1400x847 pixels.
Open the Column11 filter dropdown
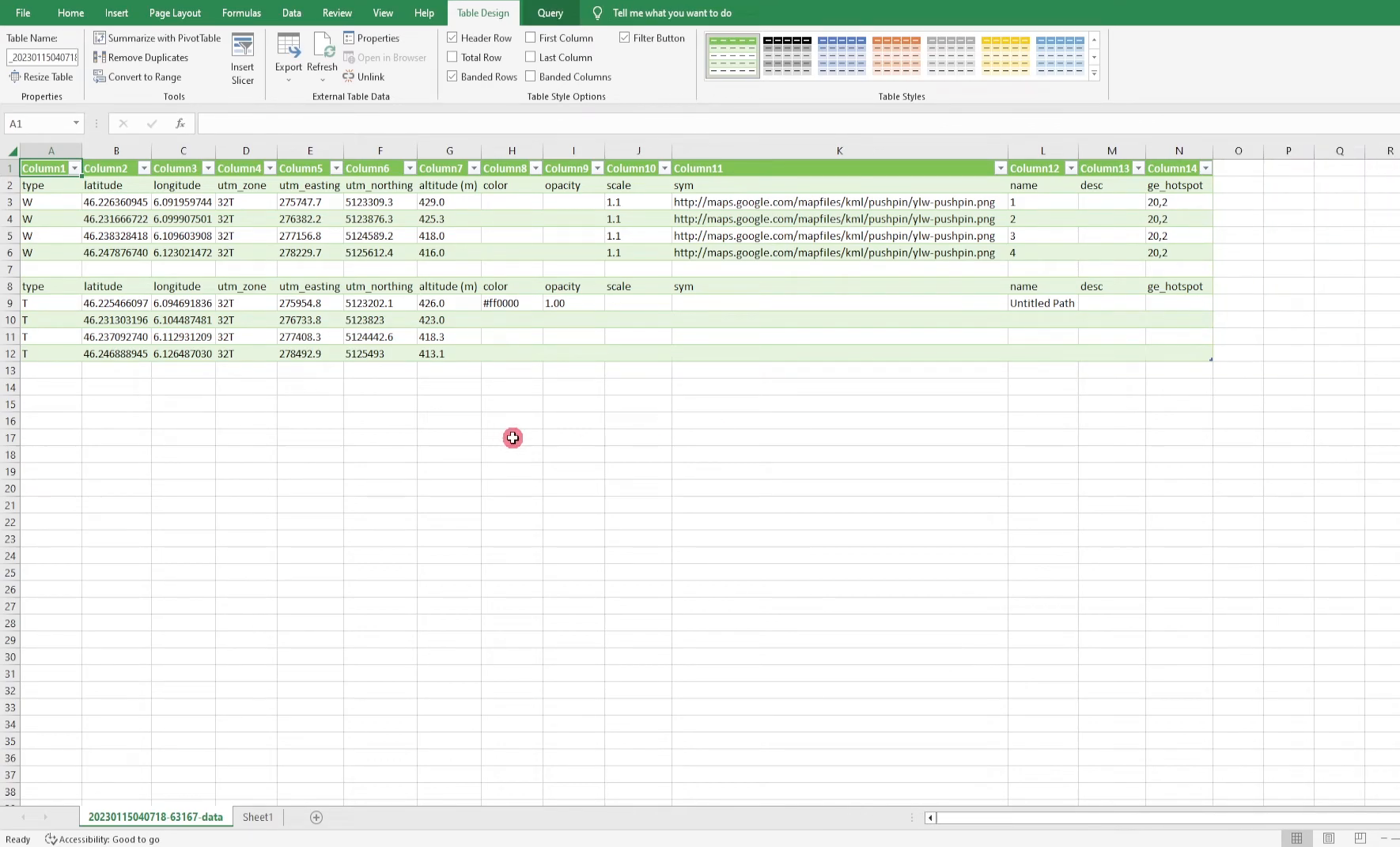1001,168
